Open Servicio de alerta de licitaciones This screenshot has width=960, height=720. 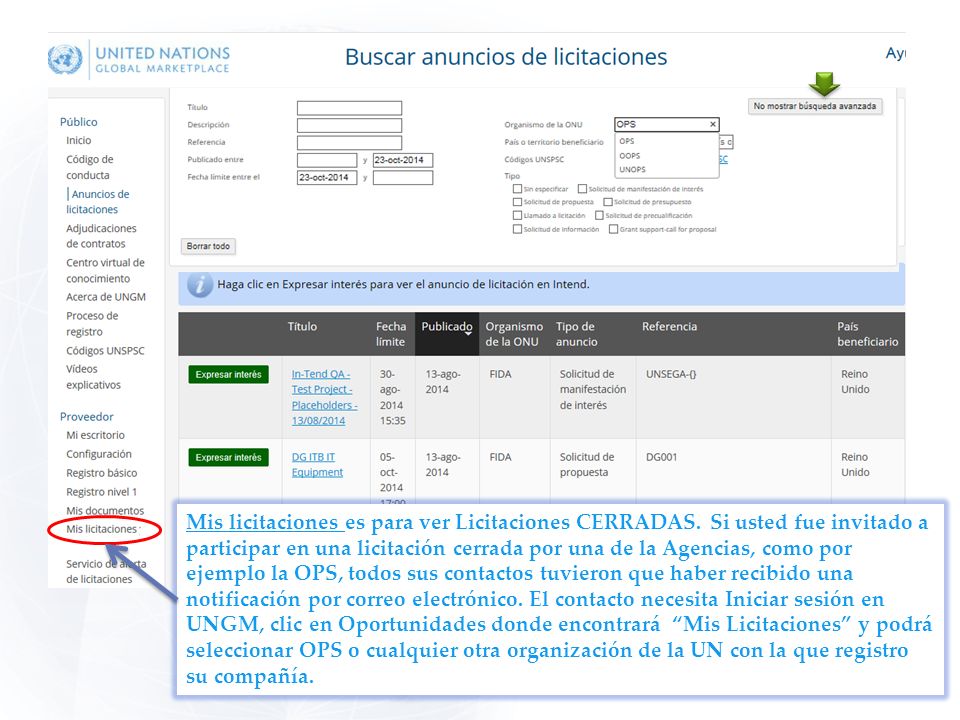106,571
